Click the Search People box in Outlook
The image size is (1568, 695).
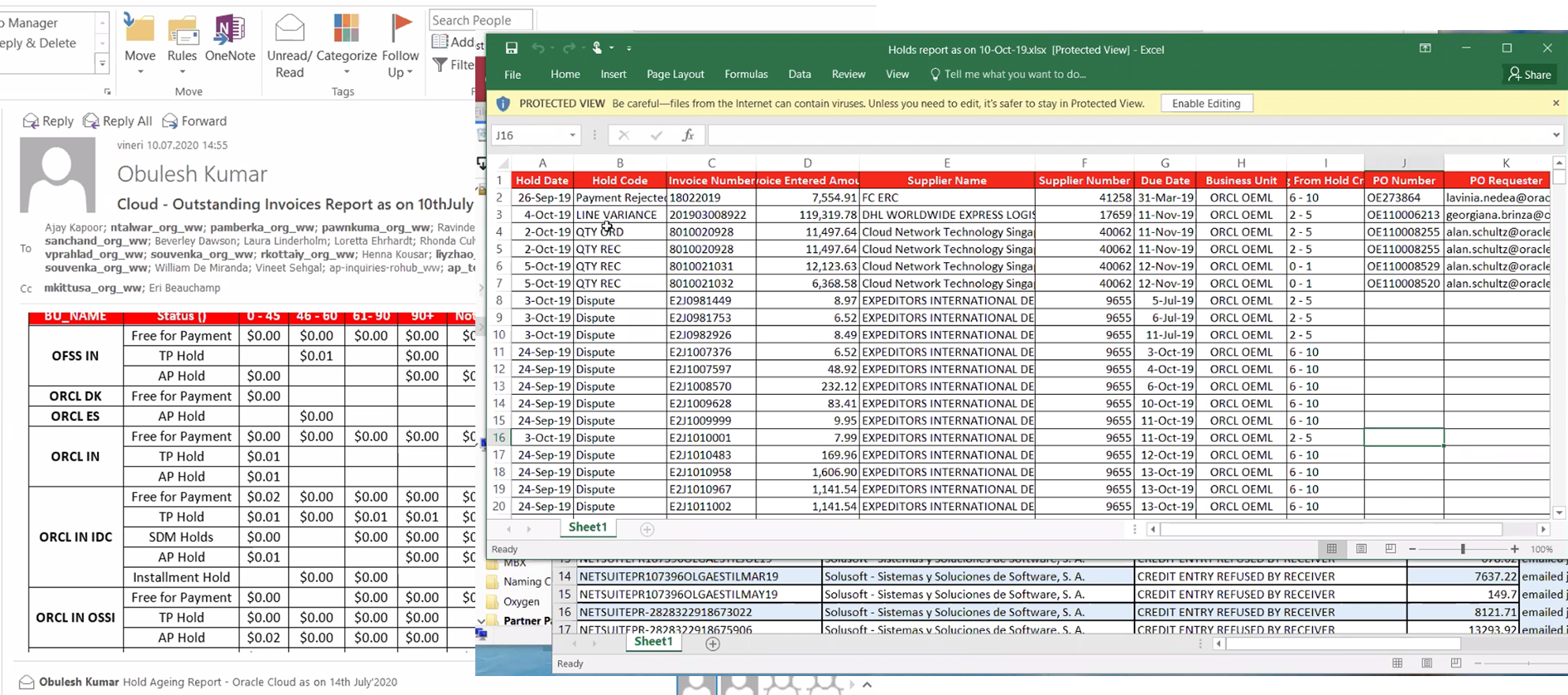pyautogui.click(x=480, y=20)
